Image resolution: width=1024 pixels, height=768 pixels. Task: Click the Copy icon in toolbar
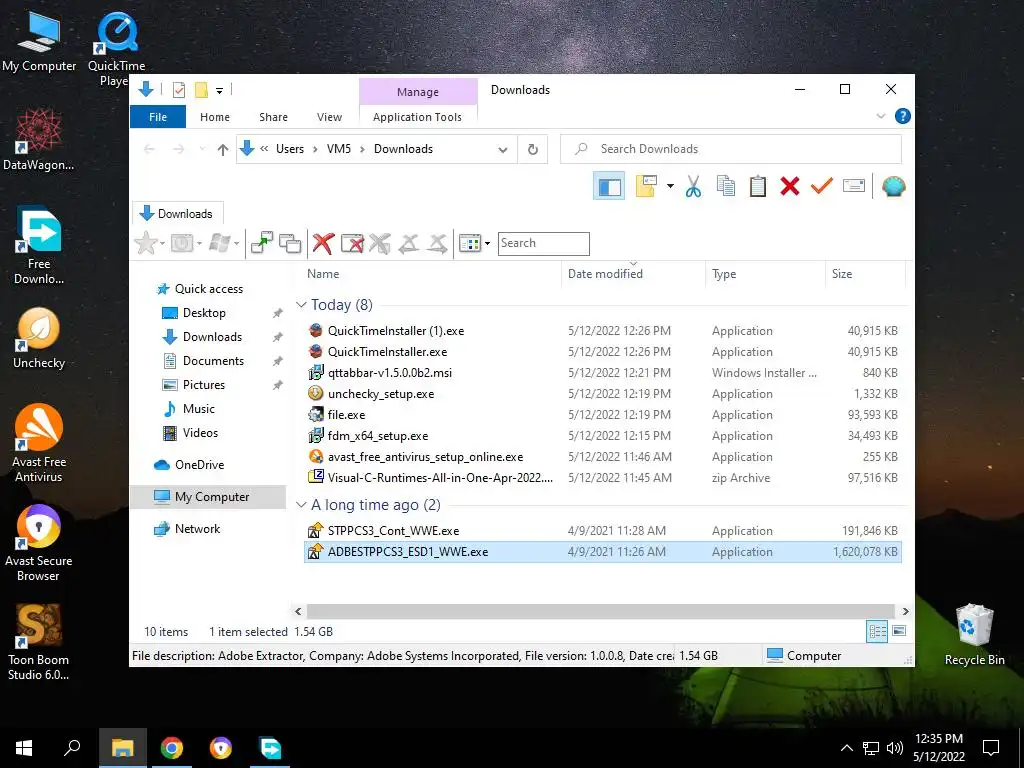pos(726,187)
